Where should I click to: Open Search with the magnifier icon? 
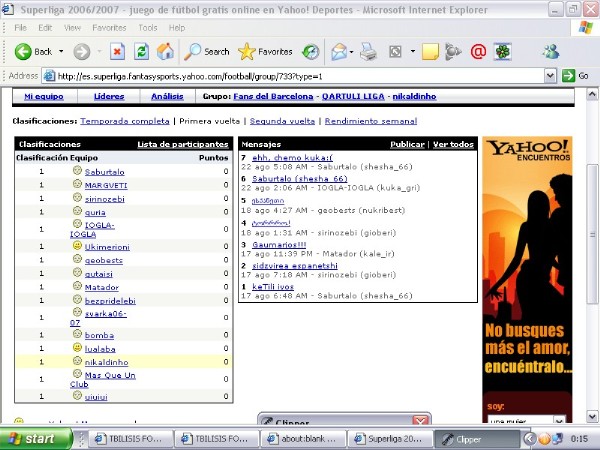point(192,51)
